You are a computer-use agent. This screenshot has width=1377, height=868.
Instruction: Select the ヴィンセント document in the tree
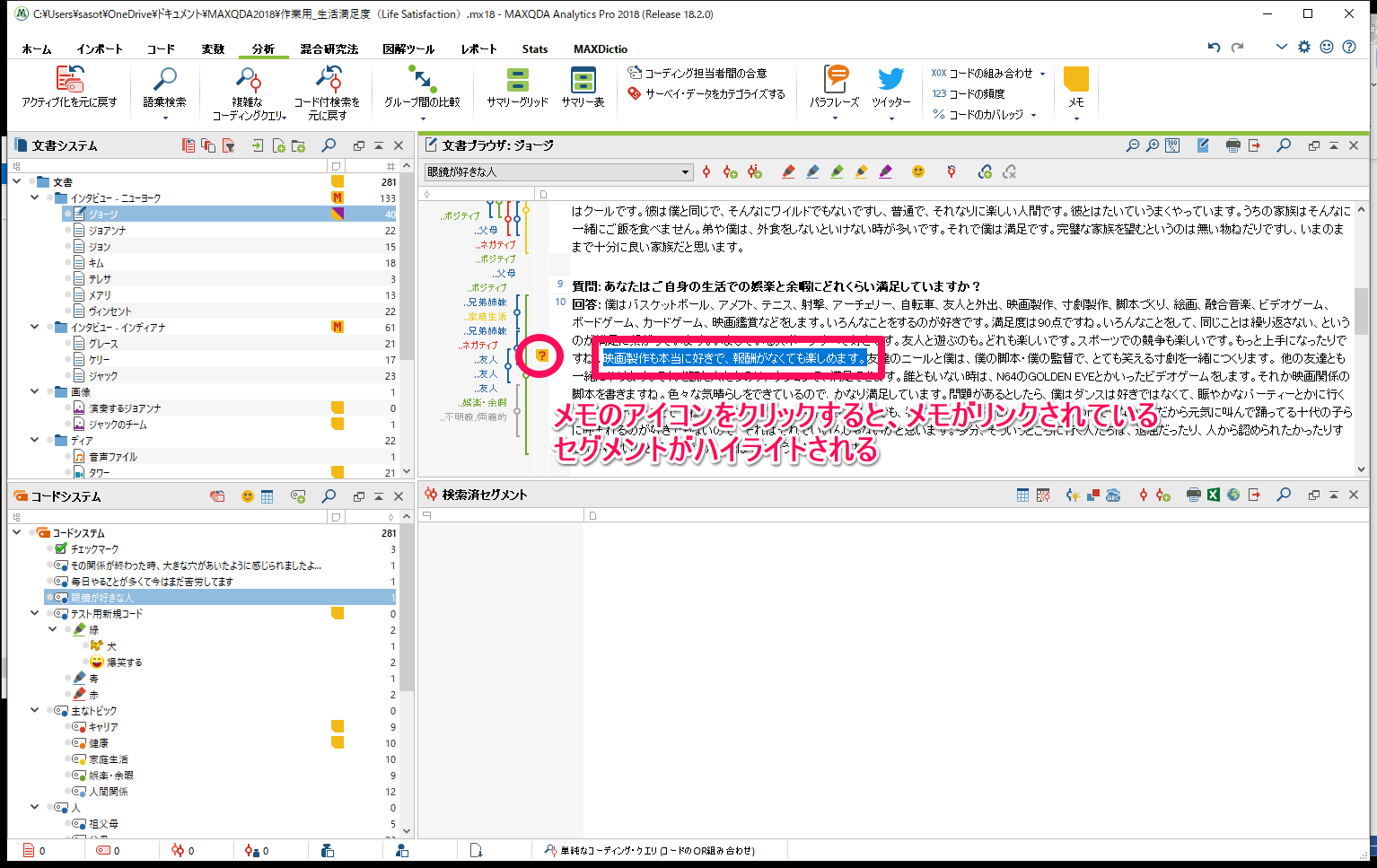[x=110, y=311]
